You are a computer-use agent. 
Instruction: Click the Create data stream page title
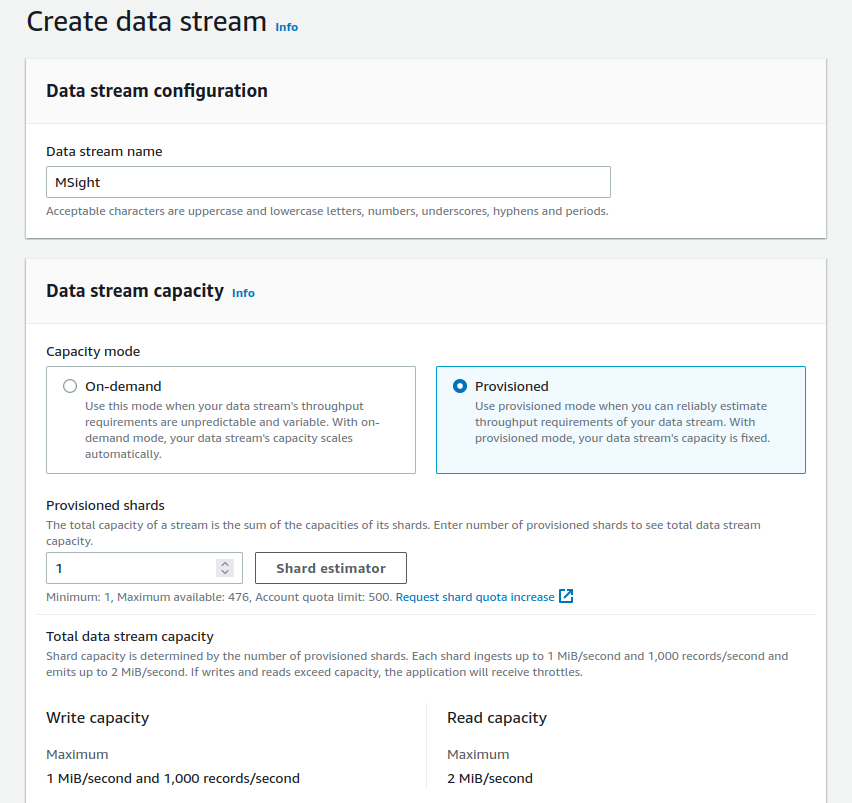point(147,22)
